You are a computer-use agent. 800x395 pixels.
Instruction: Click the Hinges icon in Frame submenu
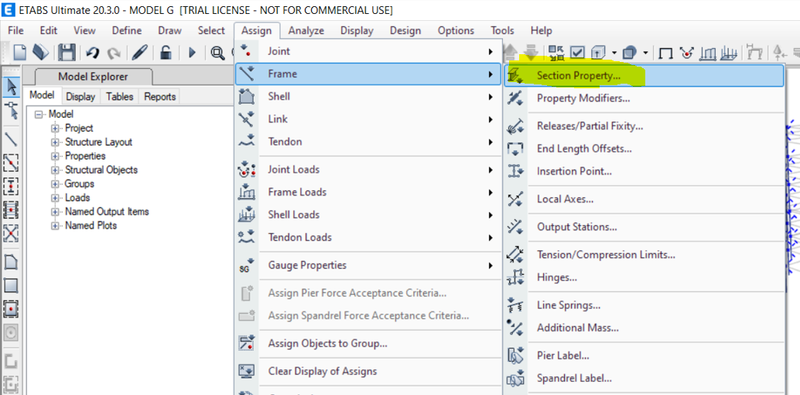(x=515, y=278)
